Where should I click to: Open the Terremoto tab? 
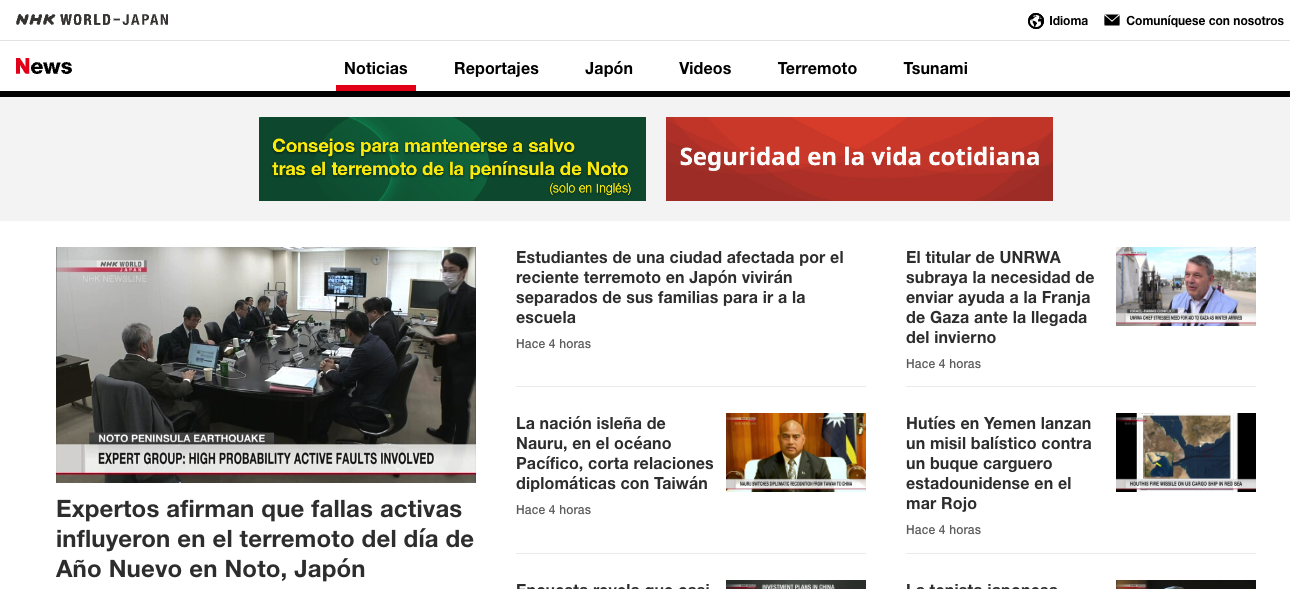(x=817, y=68)
